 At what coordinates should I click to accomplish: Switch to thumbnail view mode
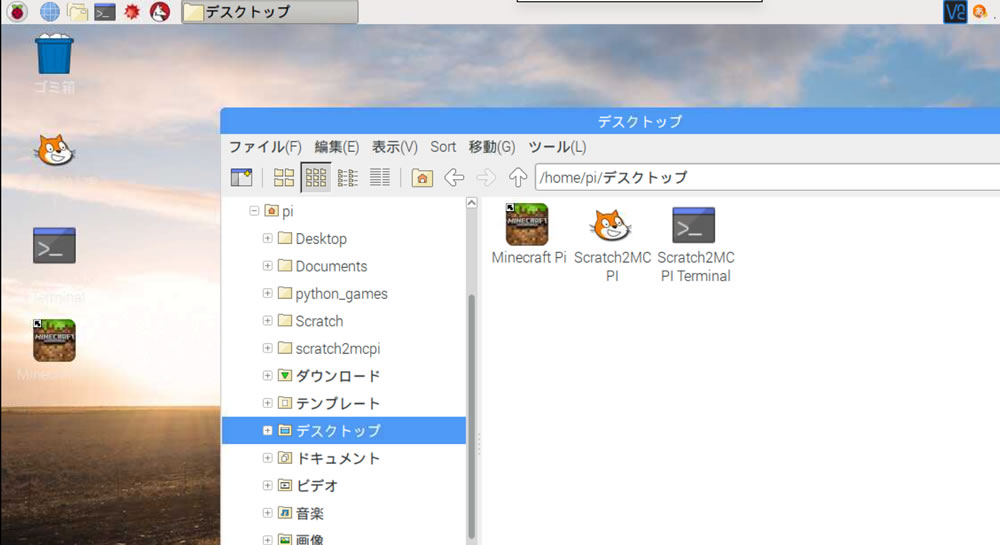tap(316, 177)
